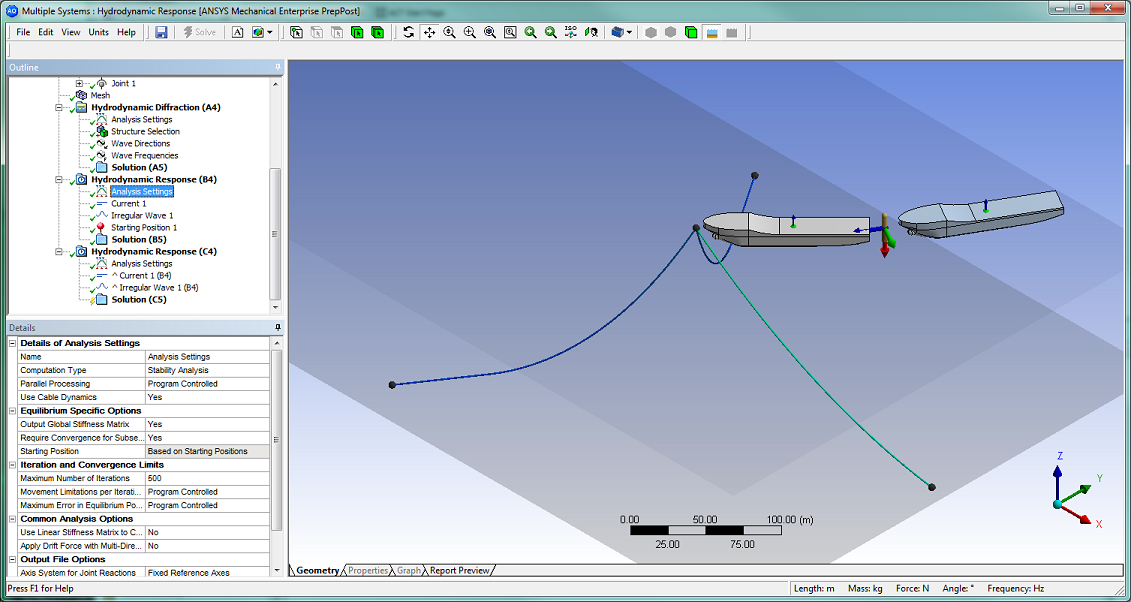Set the ISO view orientation
The height and width of the screenshot is (602, 1131).
(x=571, y=32)
